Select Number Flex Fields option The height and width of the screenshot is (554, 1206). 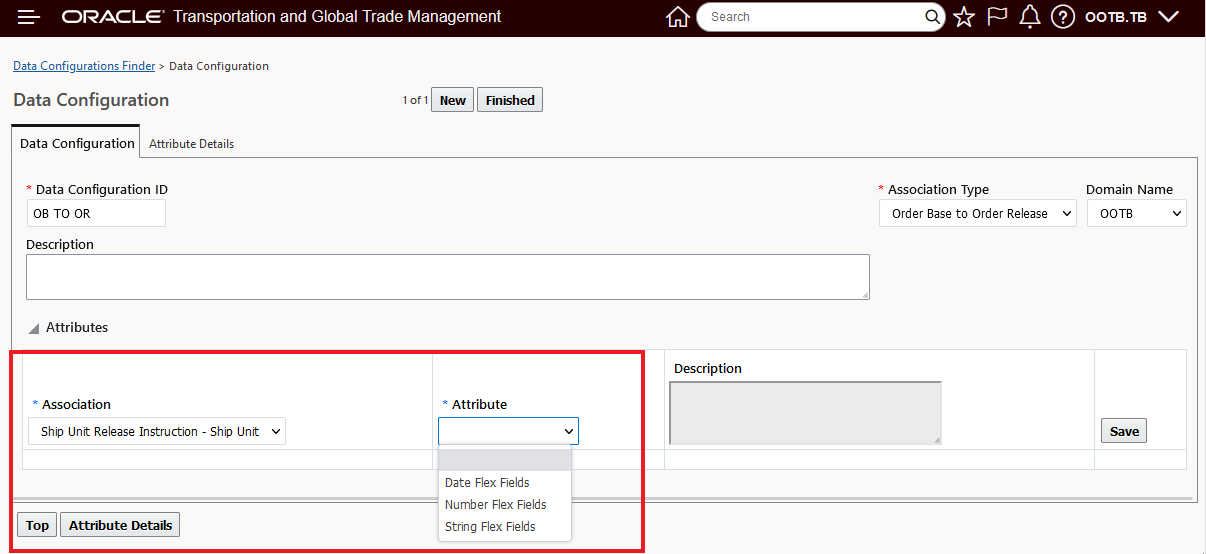coord(505,505)
